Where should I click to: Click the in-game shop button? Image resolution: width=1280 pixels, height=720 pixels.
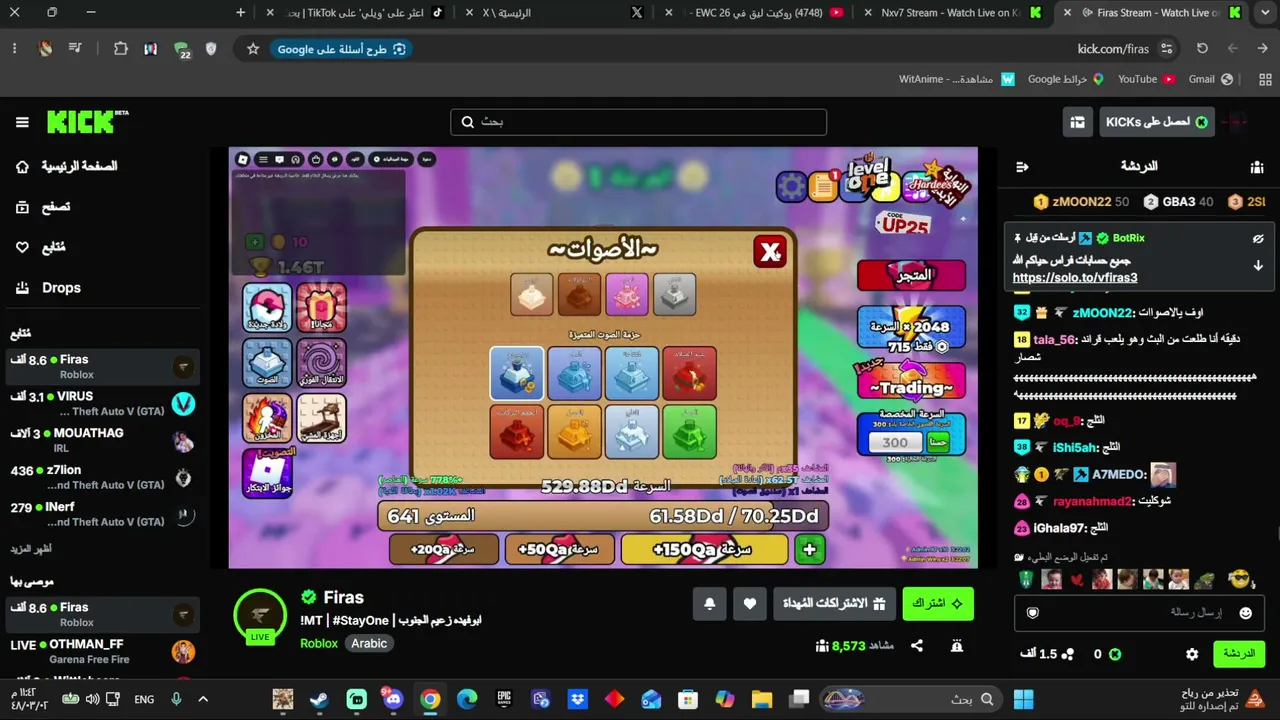911,274
